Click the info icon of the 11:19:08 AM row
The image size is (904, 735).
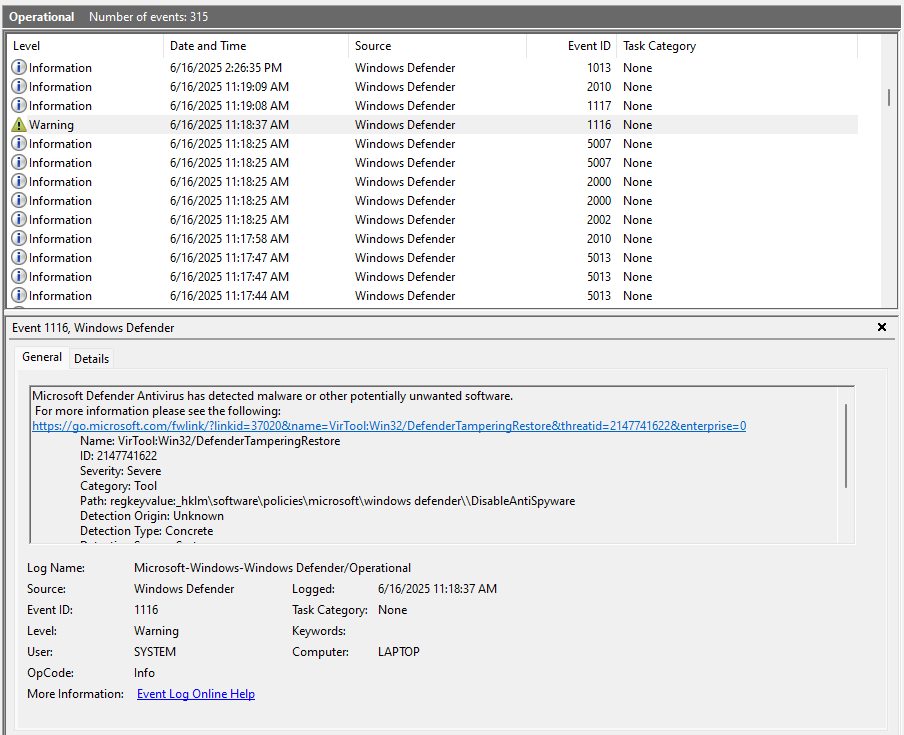pos(19,105)
